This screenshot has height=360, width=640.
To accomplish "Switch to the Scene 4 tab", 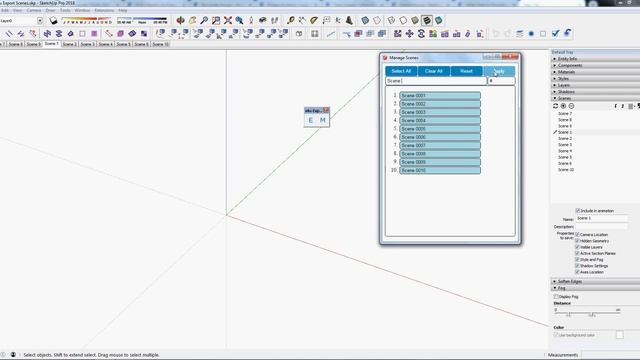I will tap(105, 44).
